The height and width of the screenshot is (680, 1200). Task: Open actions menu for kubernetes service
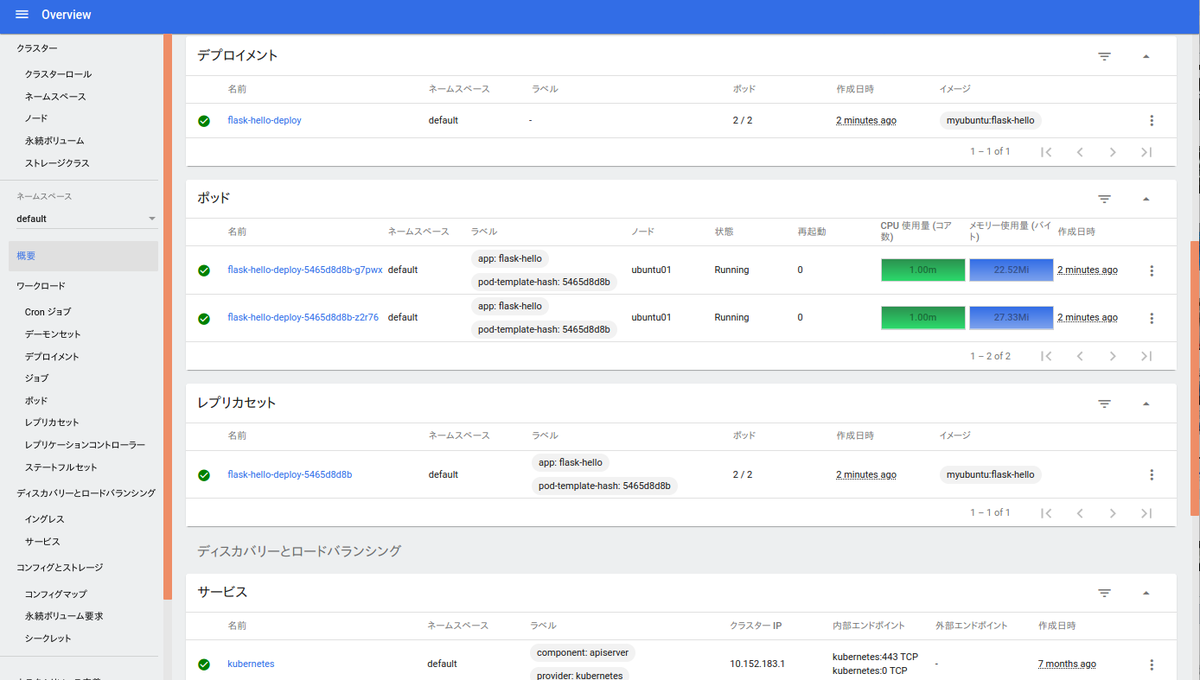[x=1151, y=664]
